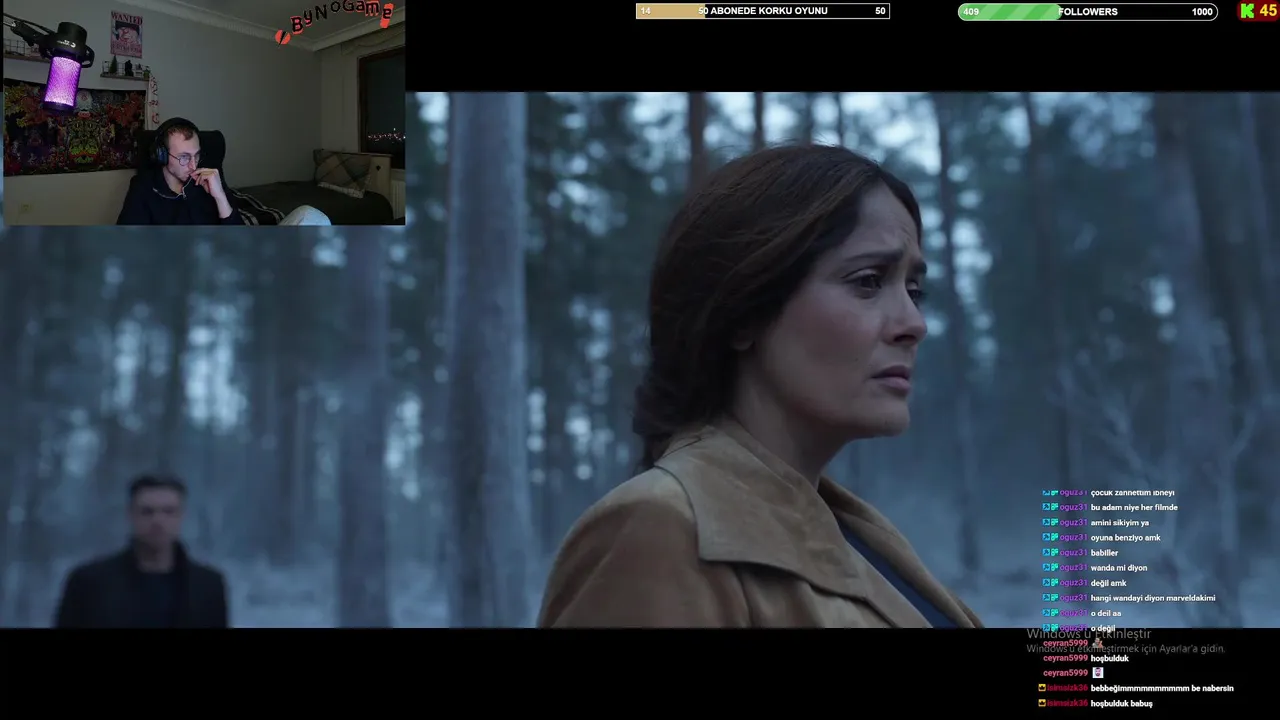Click chat message 'değil amk'

click(x=1108, y=582)
